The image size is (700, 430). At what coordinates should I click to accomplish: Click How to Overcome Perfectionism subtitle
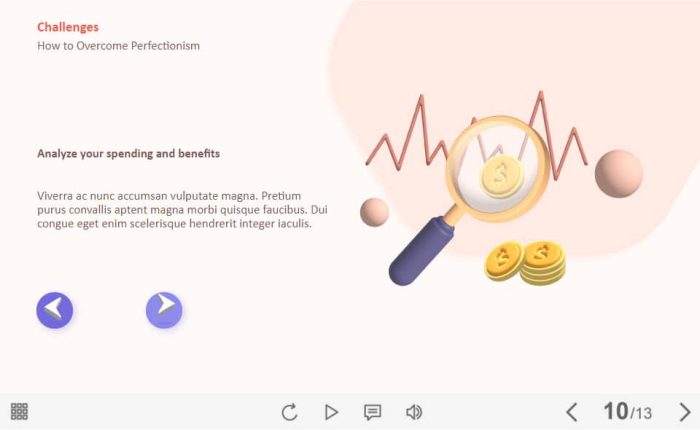pos(118,46)
